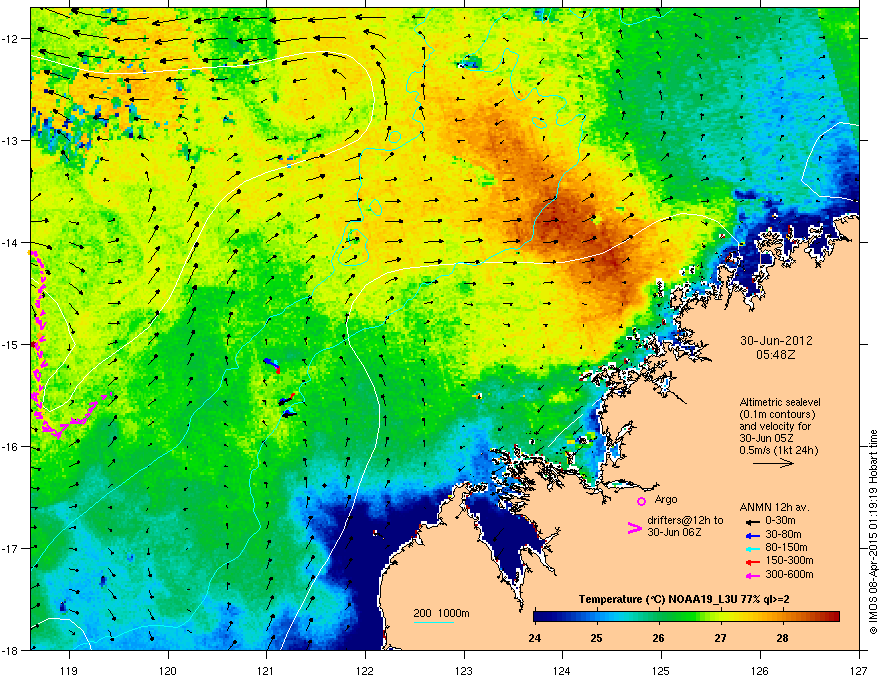
Task: Click the latitude axis label -14
Action: coord(11,243)
